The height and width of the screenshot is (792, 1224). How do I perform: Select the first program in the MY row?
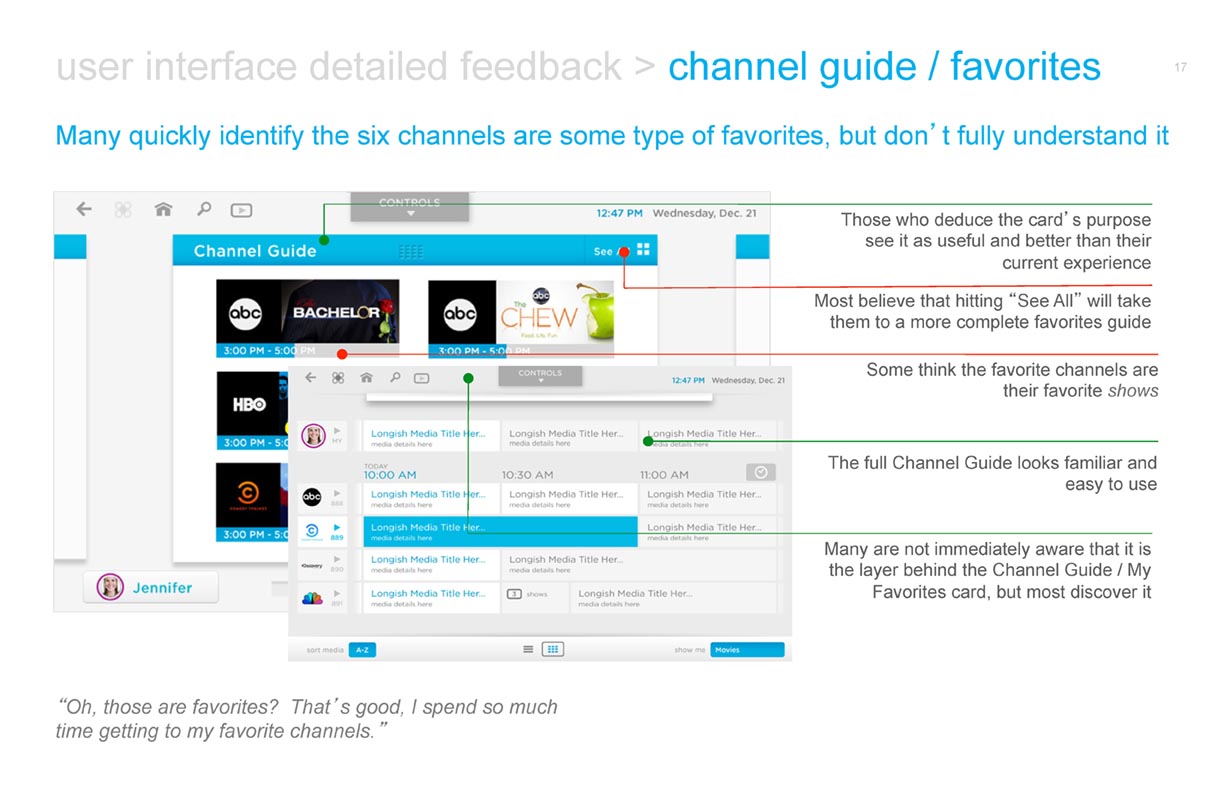coord(431,437)
